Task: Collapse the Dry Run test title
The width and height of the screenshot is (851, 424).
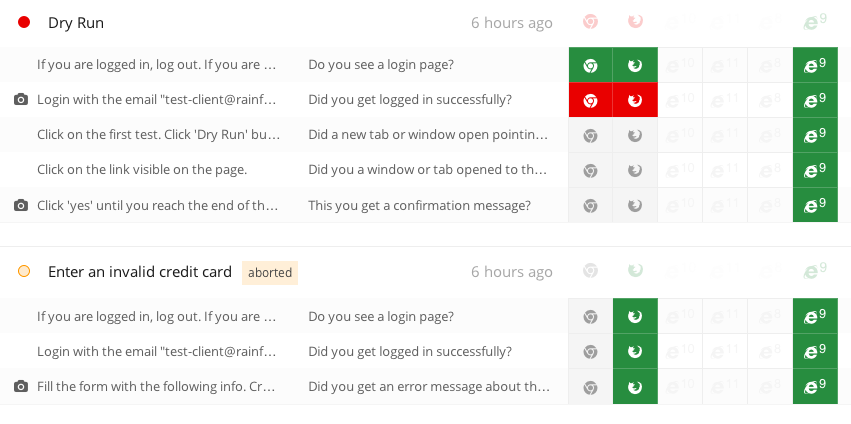Action: pos(76,23)
